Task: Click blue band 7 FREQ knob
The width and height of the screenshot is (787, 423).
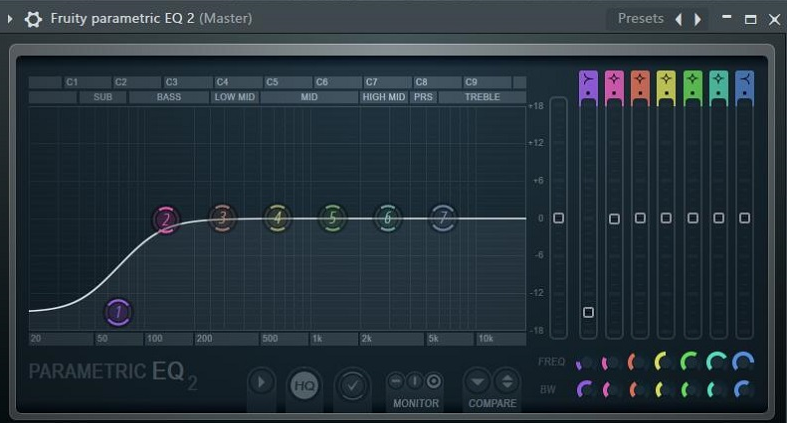Action: [743, 363]
